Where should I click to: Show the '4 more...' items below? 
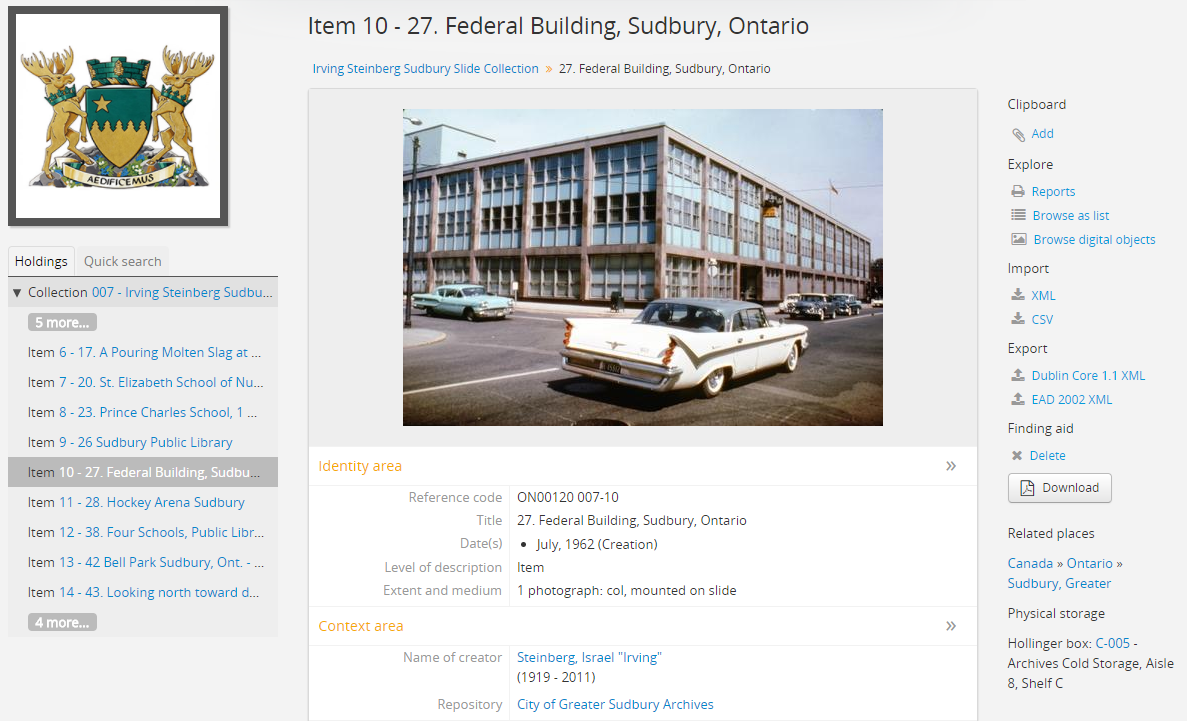62,622
